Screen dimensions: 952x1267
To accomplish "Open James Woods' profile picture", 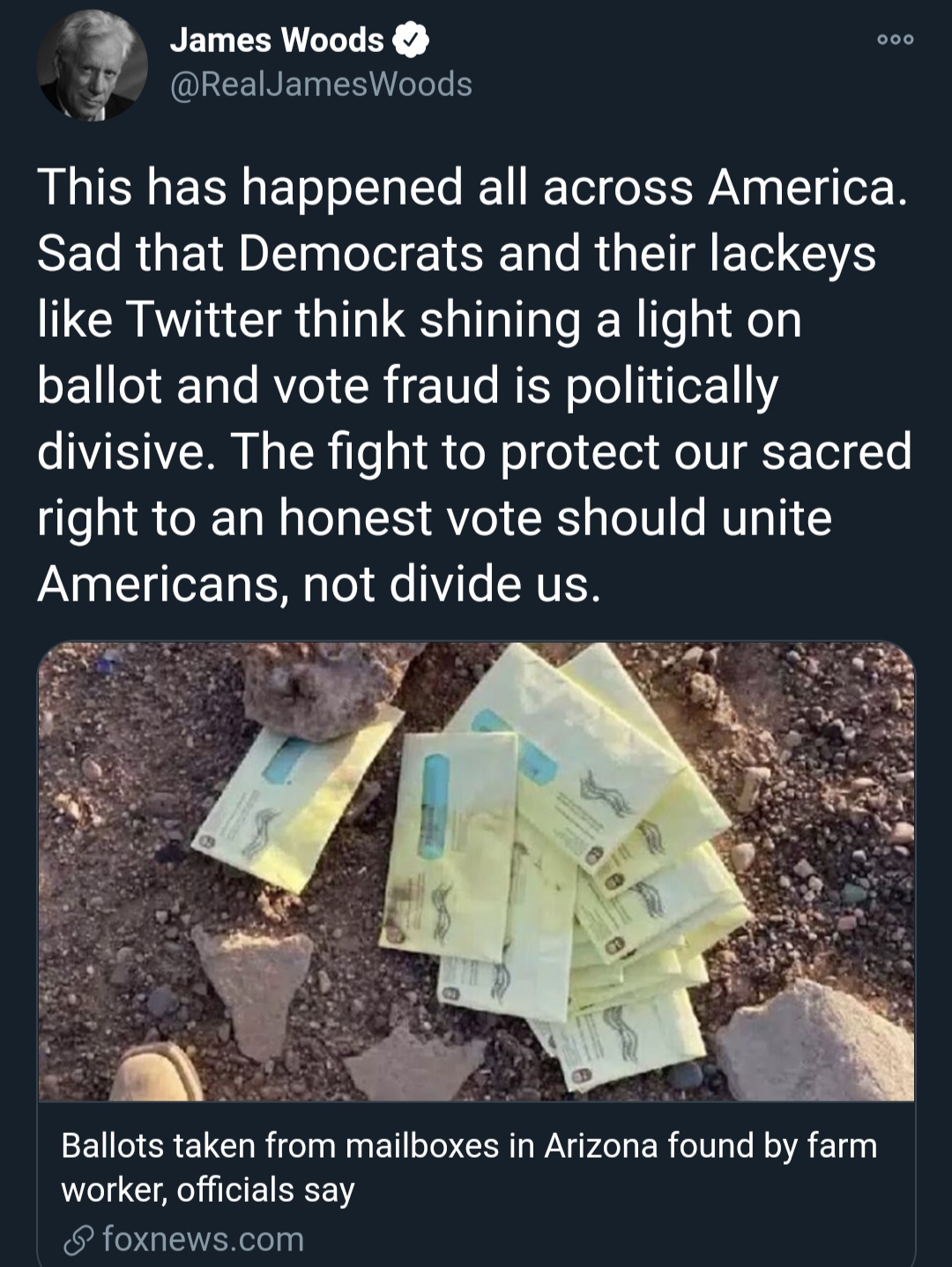I will (92, 64).
